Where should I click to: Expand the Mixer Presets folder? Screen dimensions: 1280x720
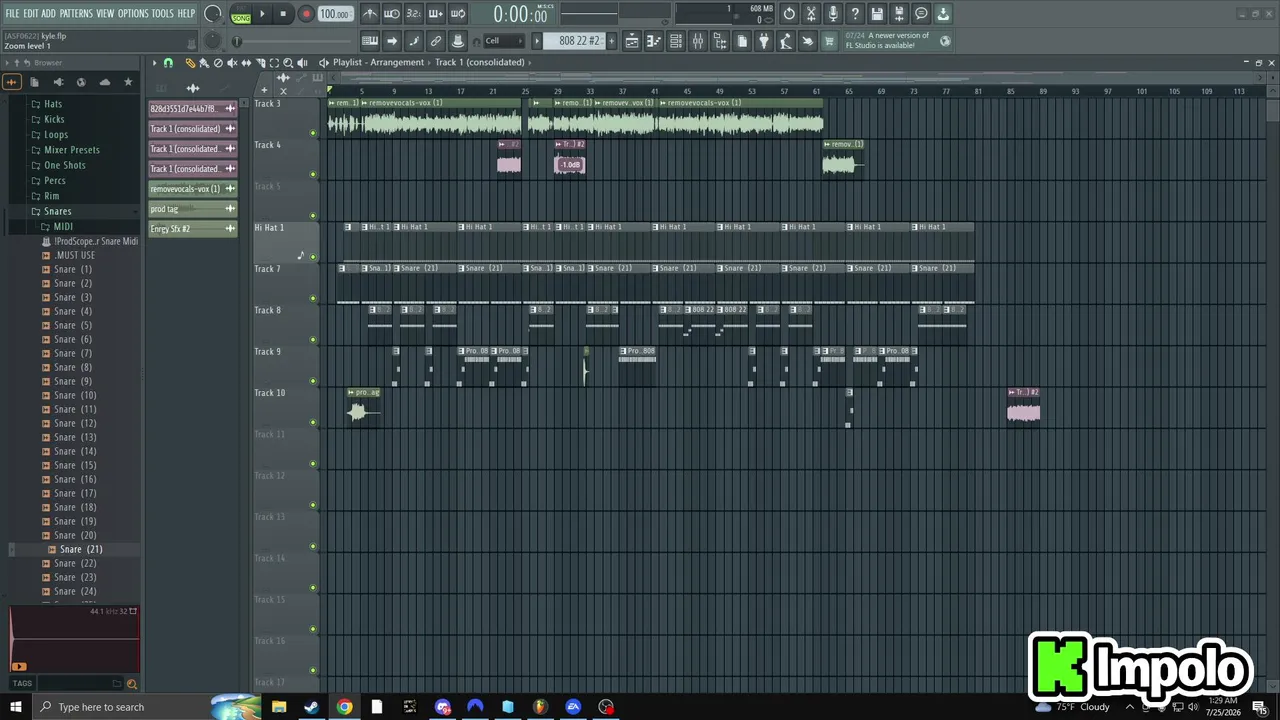[72, 150]
